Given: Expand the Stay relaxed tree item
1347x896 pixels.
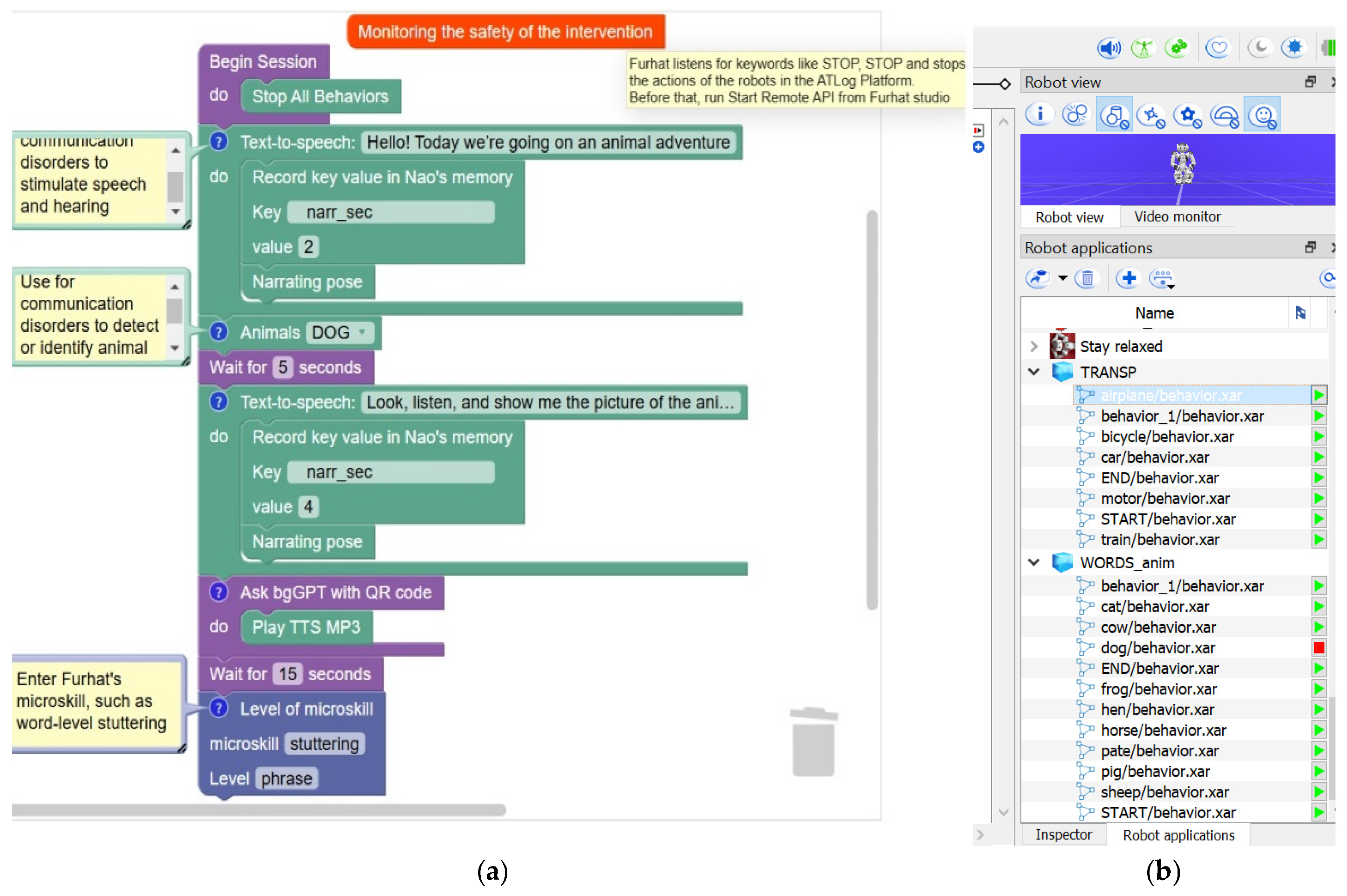Looking at the screenshot, I should (x=1034, y=346).
